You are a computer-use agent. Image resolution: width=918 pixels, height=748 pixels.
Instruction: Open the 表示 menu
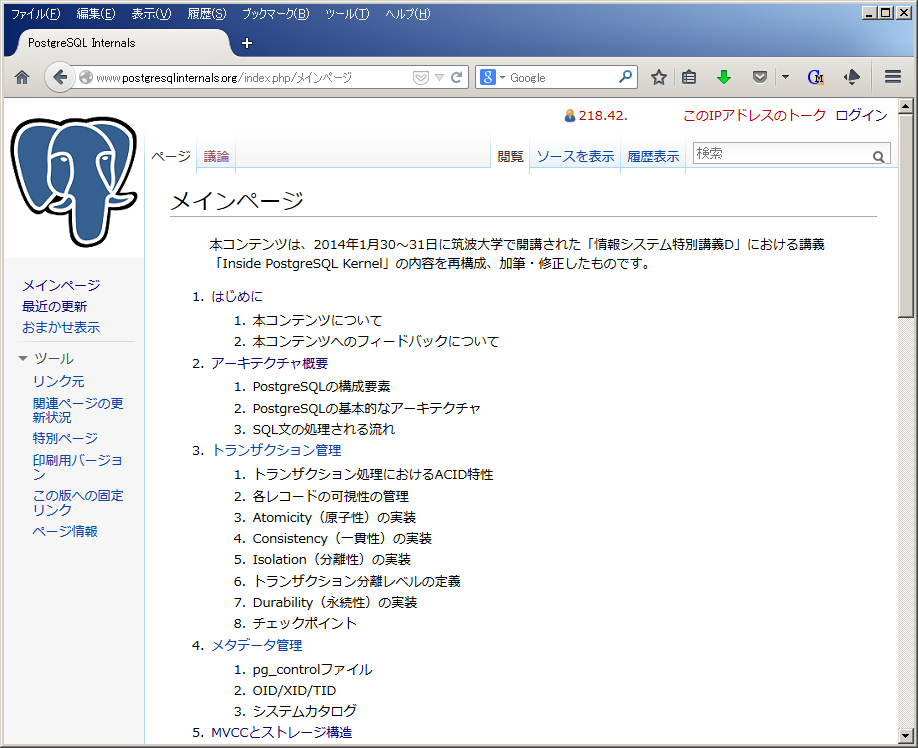point(151,14)
